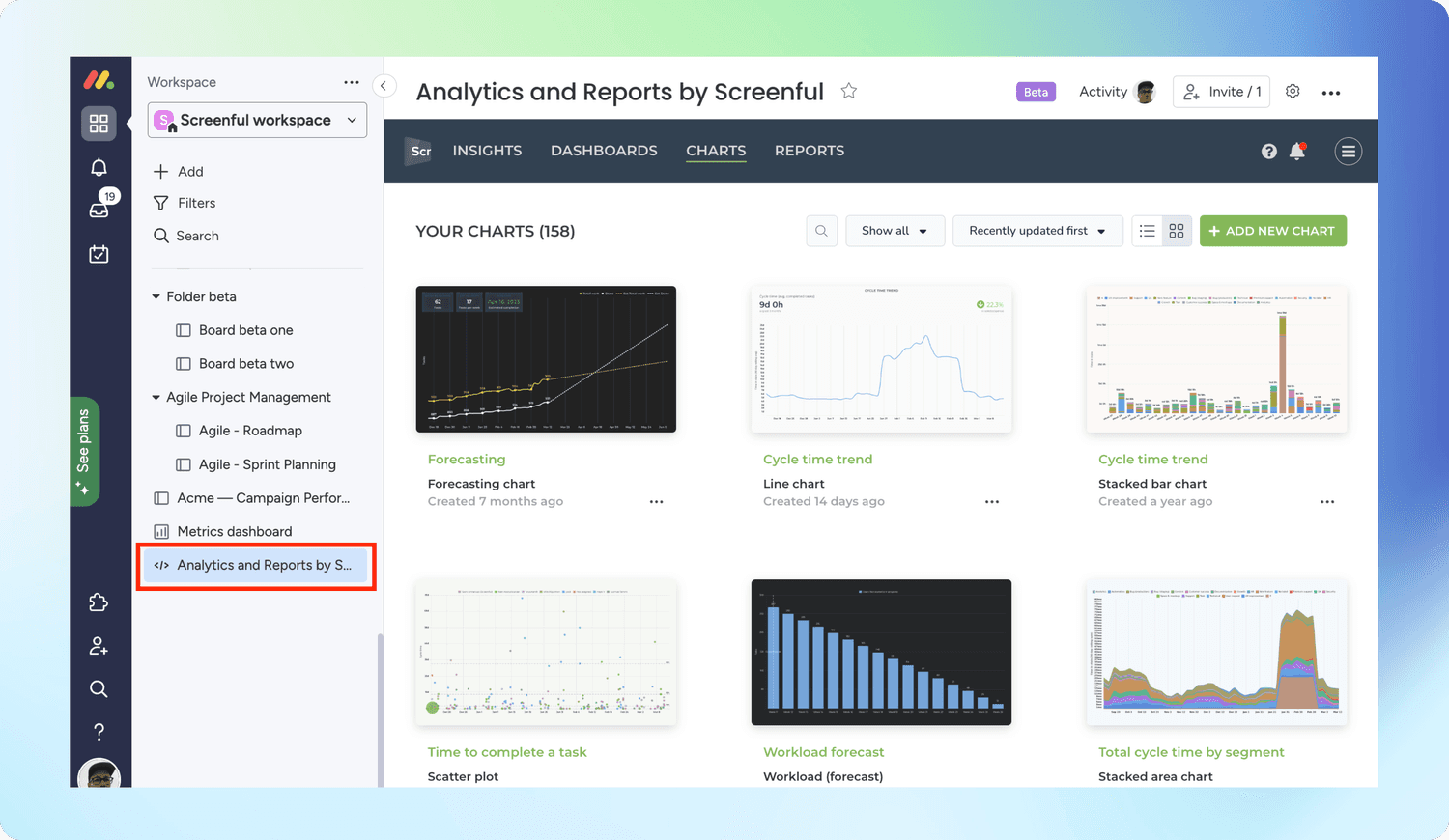Open the inbox icon with 19 badge
The image size is (1449, 840).
pos(99,209)
